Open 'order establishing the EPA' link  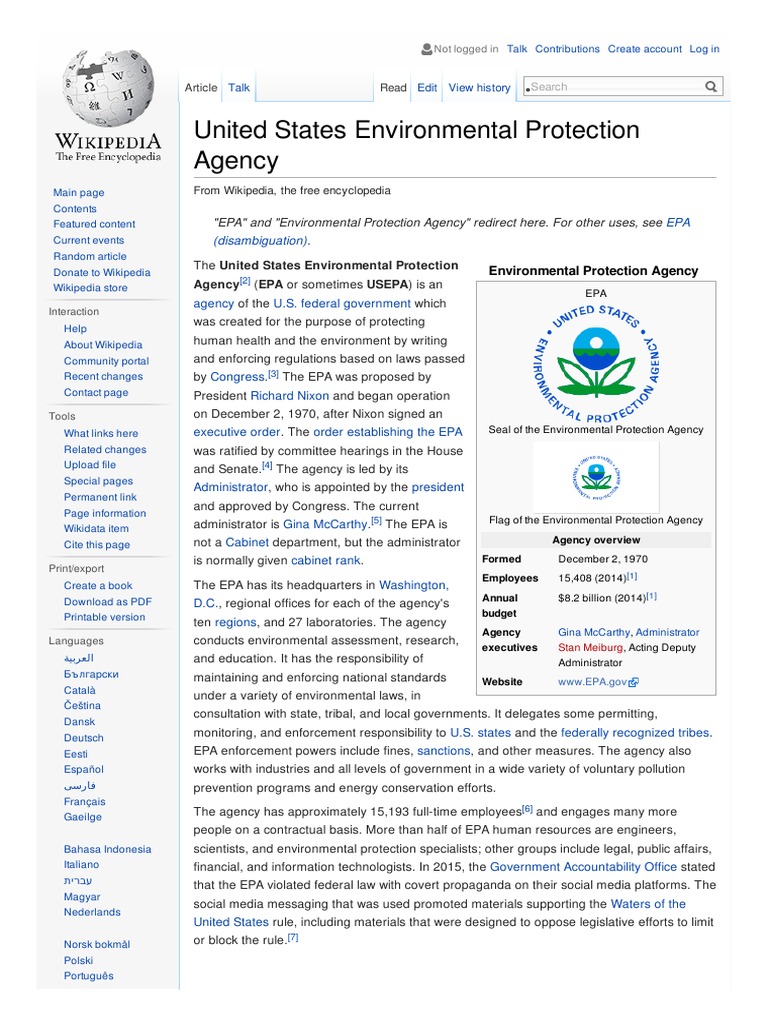tap(388, 432)
